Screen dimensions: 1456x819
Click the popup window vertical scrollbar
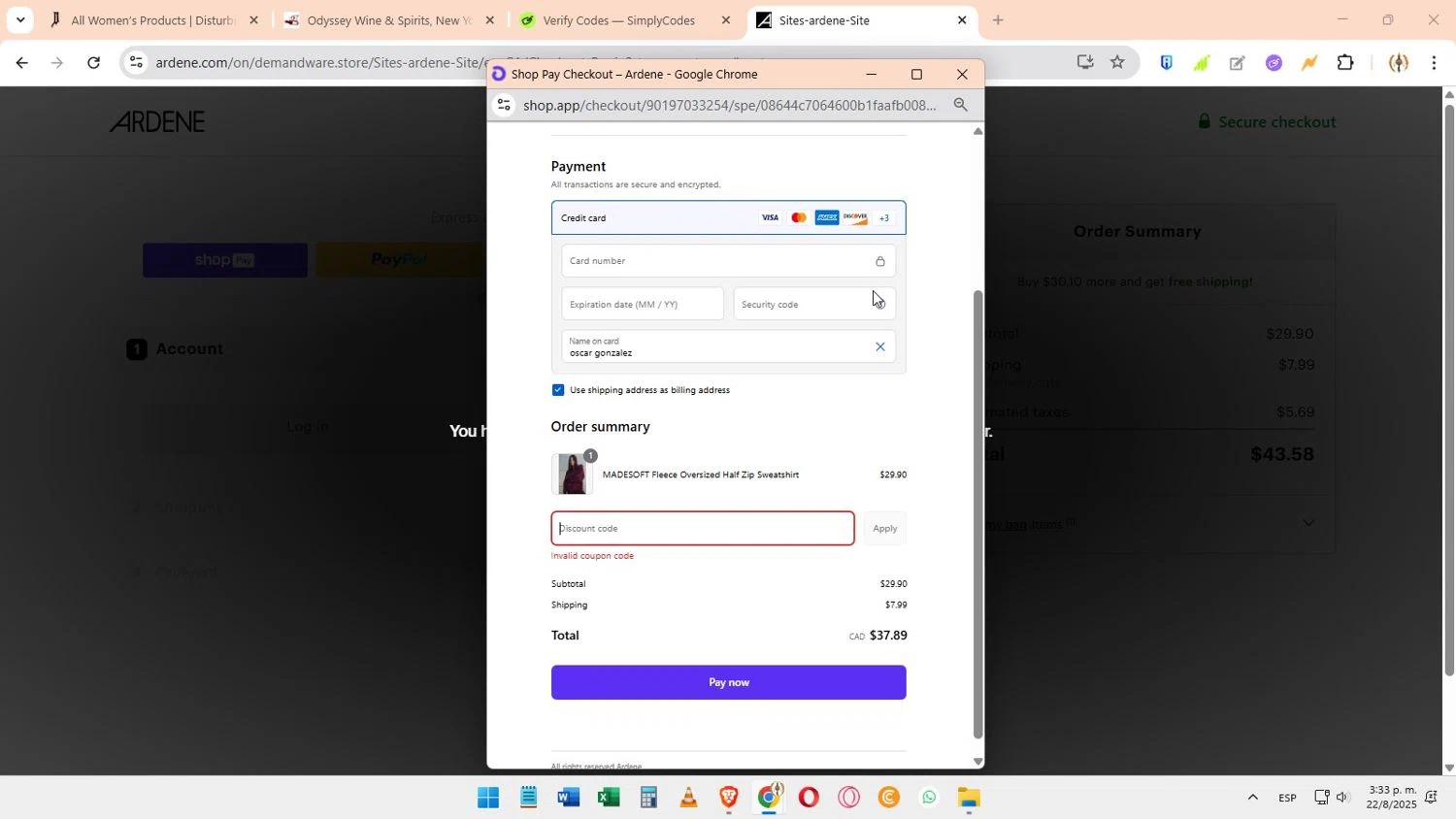coord(977,514)
